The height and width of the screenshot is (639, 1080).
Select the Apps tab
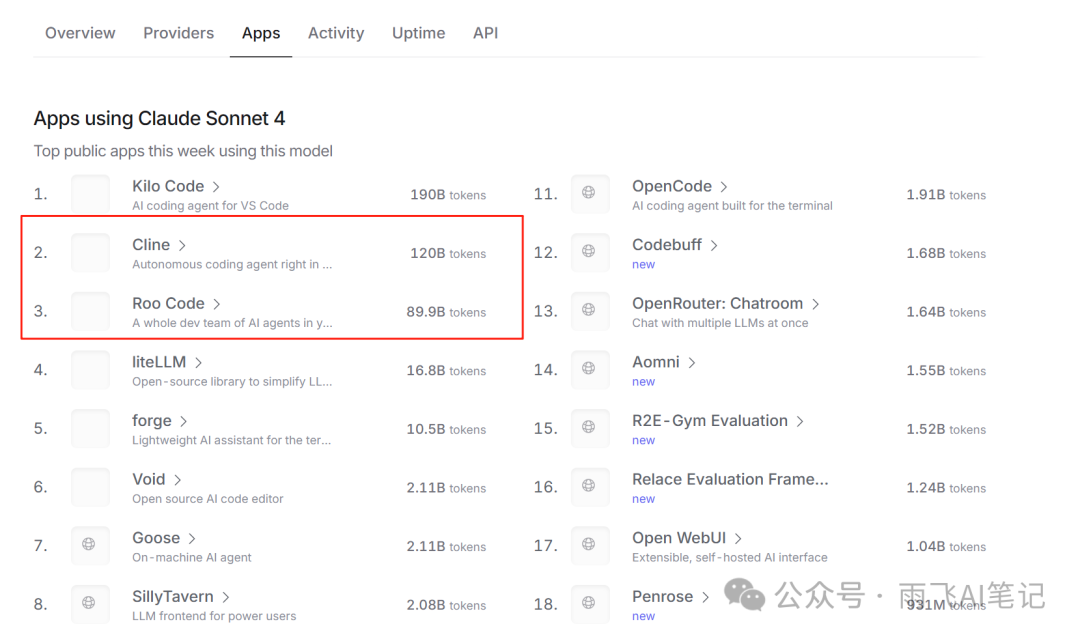point(261,33)
